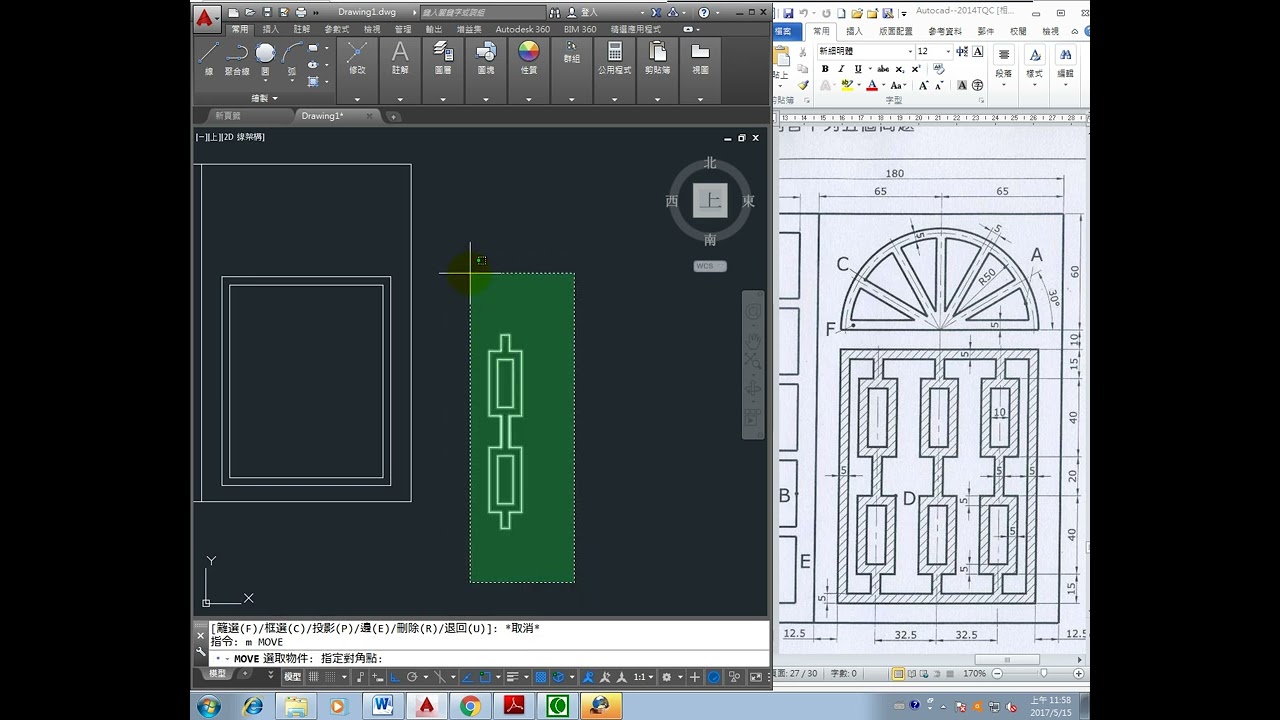Image resolution: width=1280 pixels, height=720 pixels.
Task: Open the font color dropdown arrow in Word
Action: 882,86
